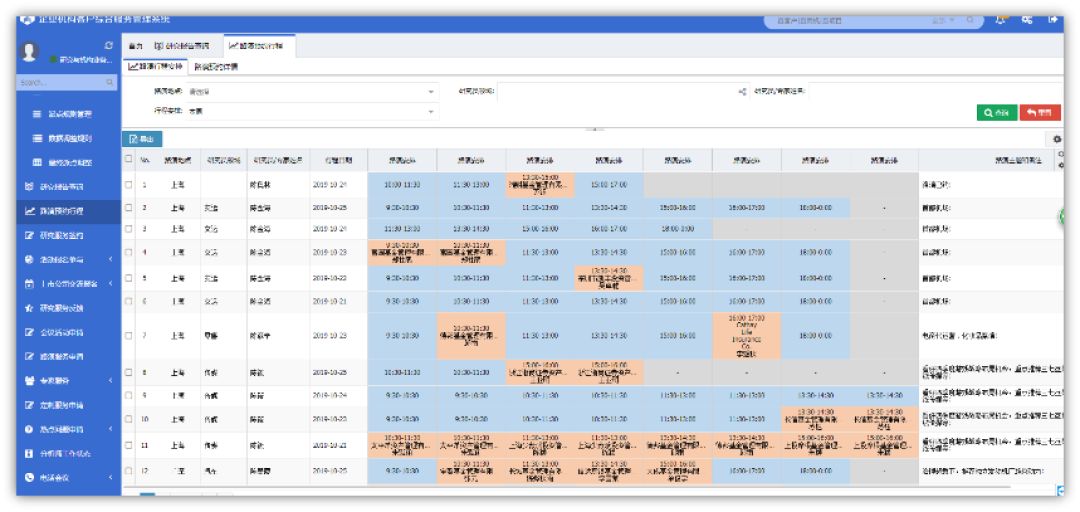This screenshot has height=512, width=1080.
Task: Expand the question-mark icon sidebar menu
Action: tap(68, 429)
